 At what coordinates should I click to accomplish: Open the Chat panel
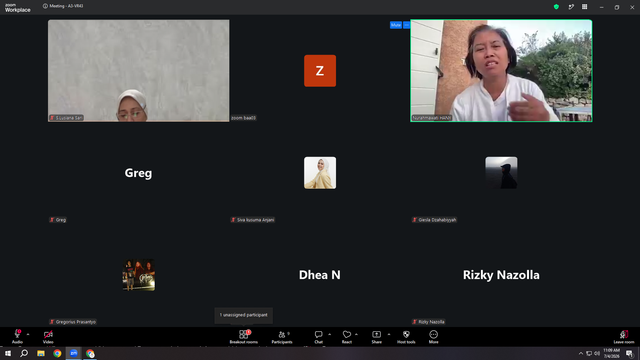318,336
